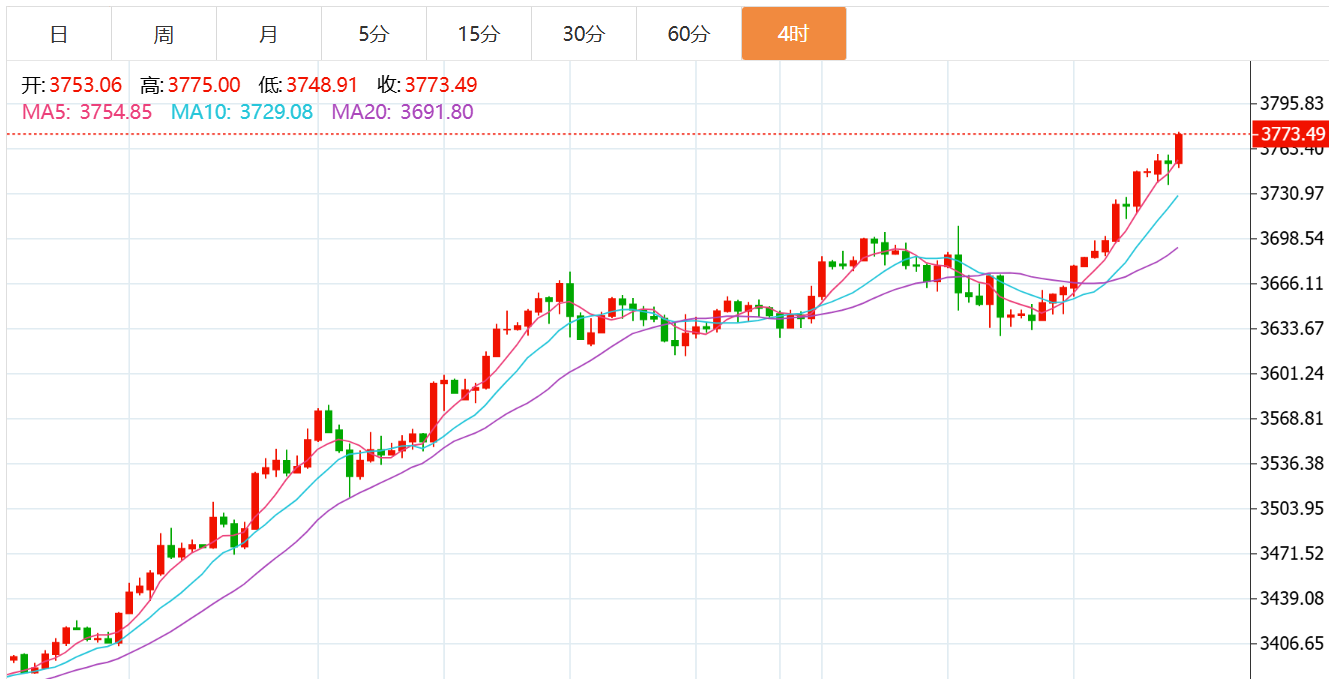The image size is (1329, 679).
Task: Switch to the 周 weekly chart tab
Action: (164, 34)
